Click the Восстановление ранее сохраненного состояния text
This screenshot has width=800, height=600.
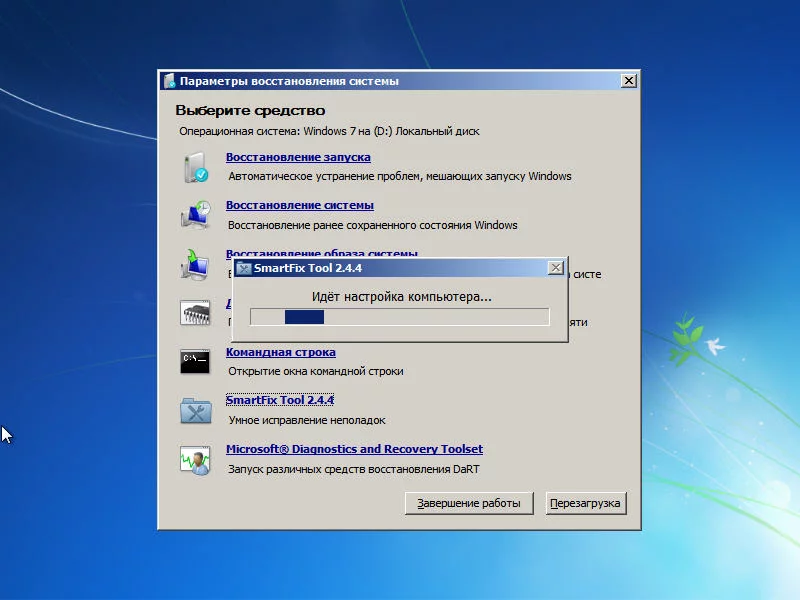point(372,225)
